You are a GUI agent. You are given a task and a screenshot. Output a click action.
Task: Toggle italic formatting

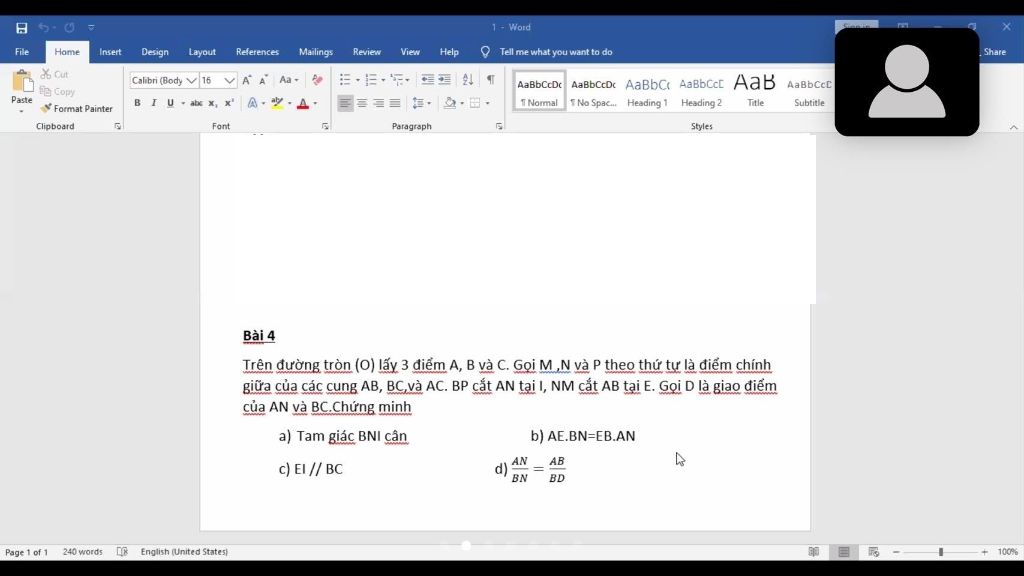pyautogui.click(x=153, y=103)
